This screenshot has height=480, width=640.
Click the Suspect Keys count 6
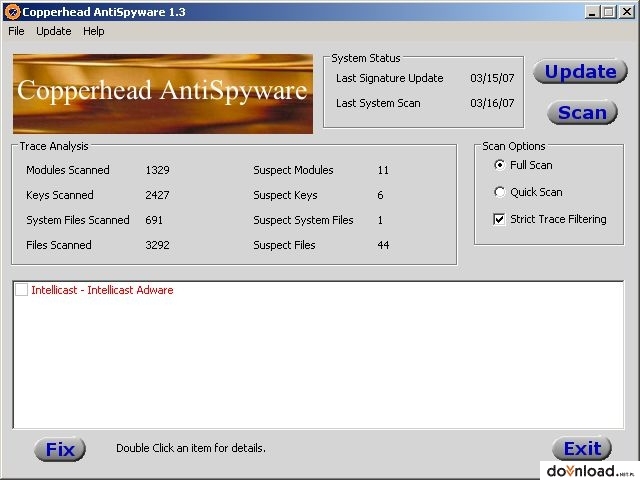coord(380,195)
